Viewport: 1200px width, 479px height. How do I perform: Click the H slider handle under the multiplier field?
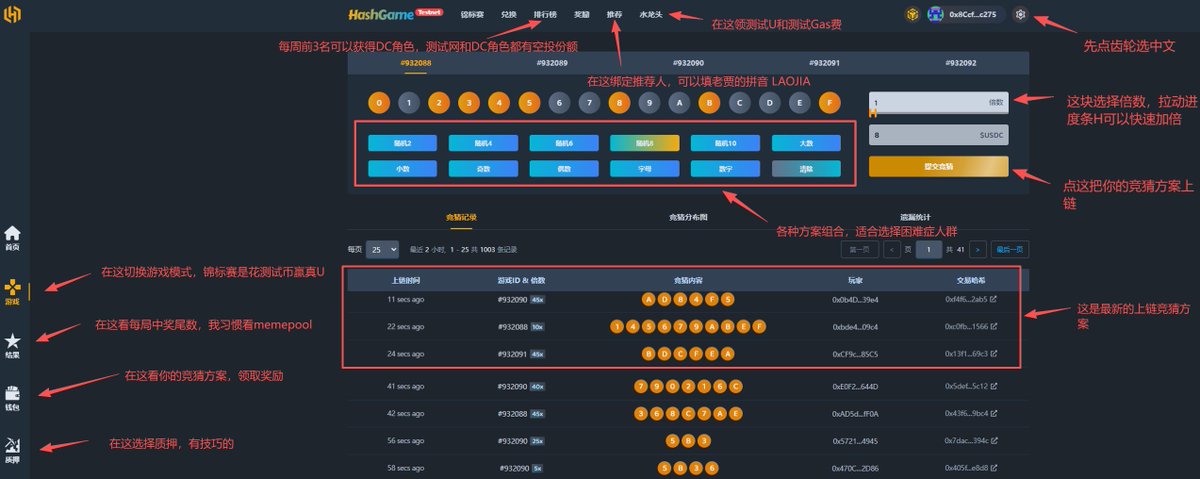(x=873, y=113)
